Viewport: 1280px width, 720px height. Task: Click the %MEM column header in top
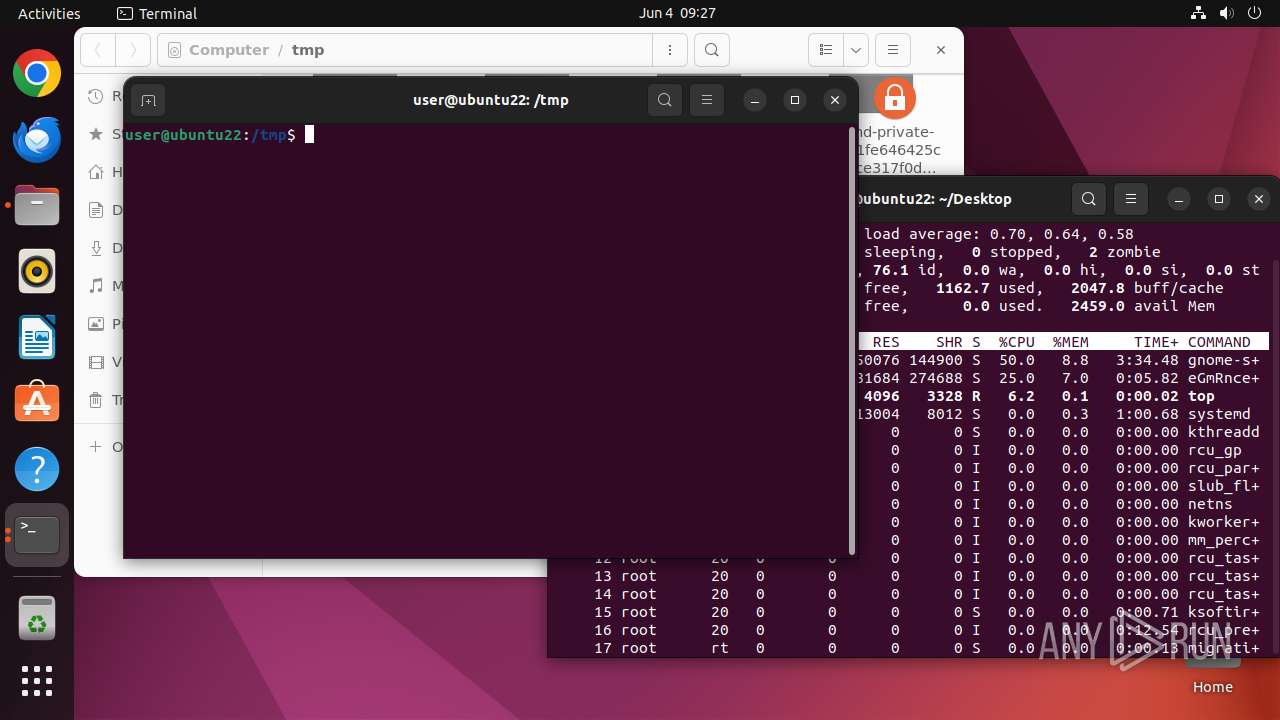click(x=1070, y=342)
